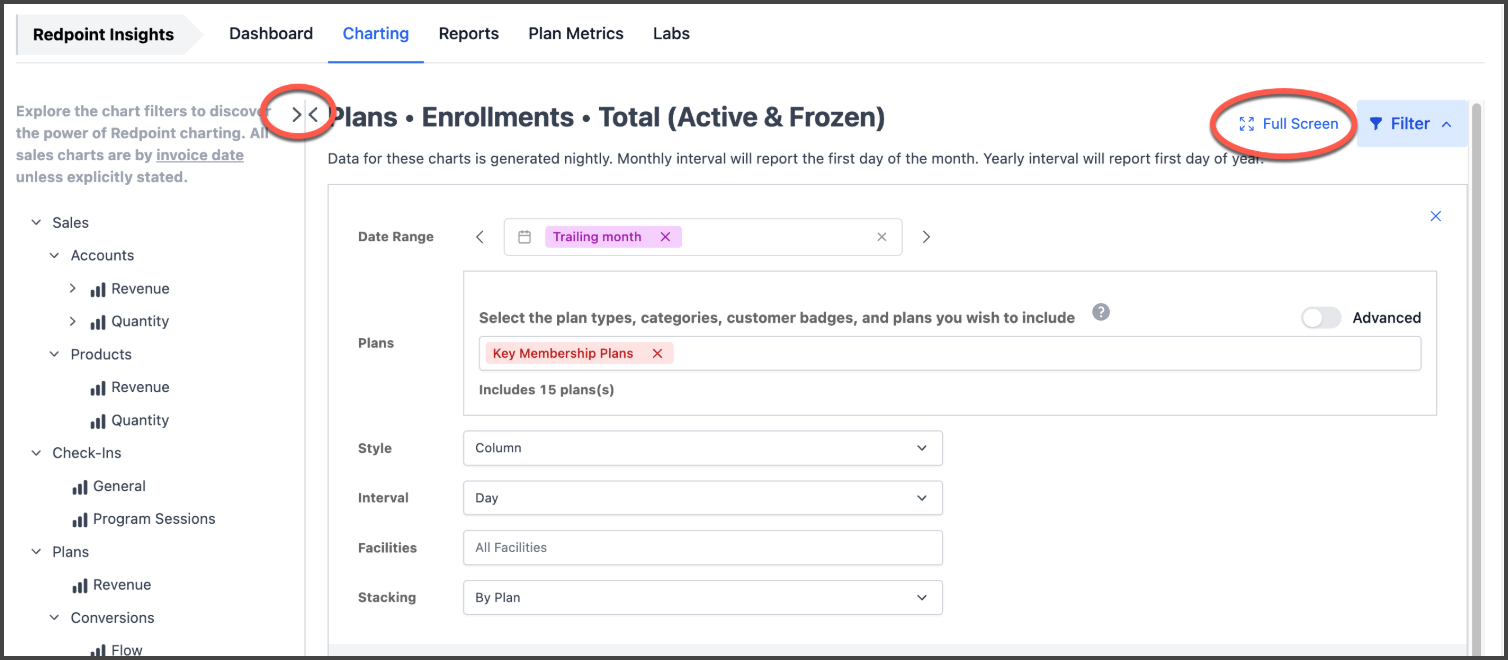Click the Full Screen expand icon
Viewport: 1508px width, 660px height.
tap(1246, 124)
